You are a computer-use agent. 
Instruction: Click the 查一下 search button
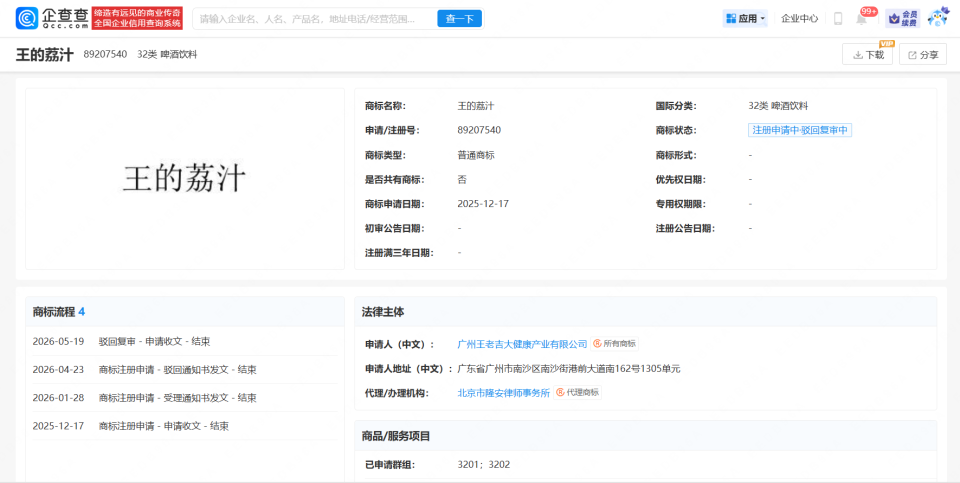click(459, 19)
